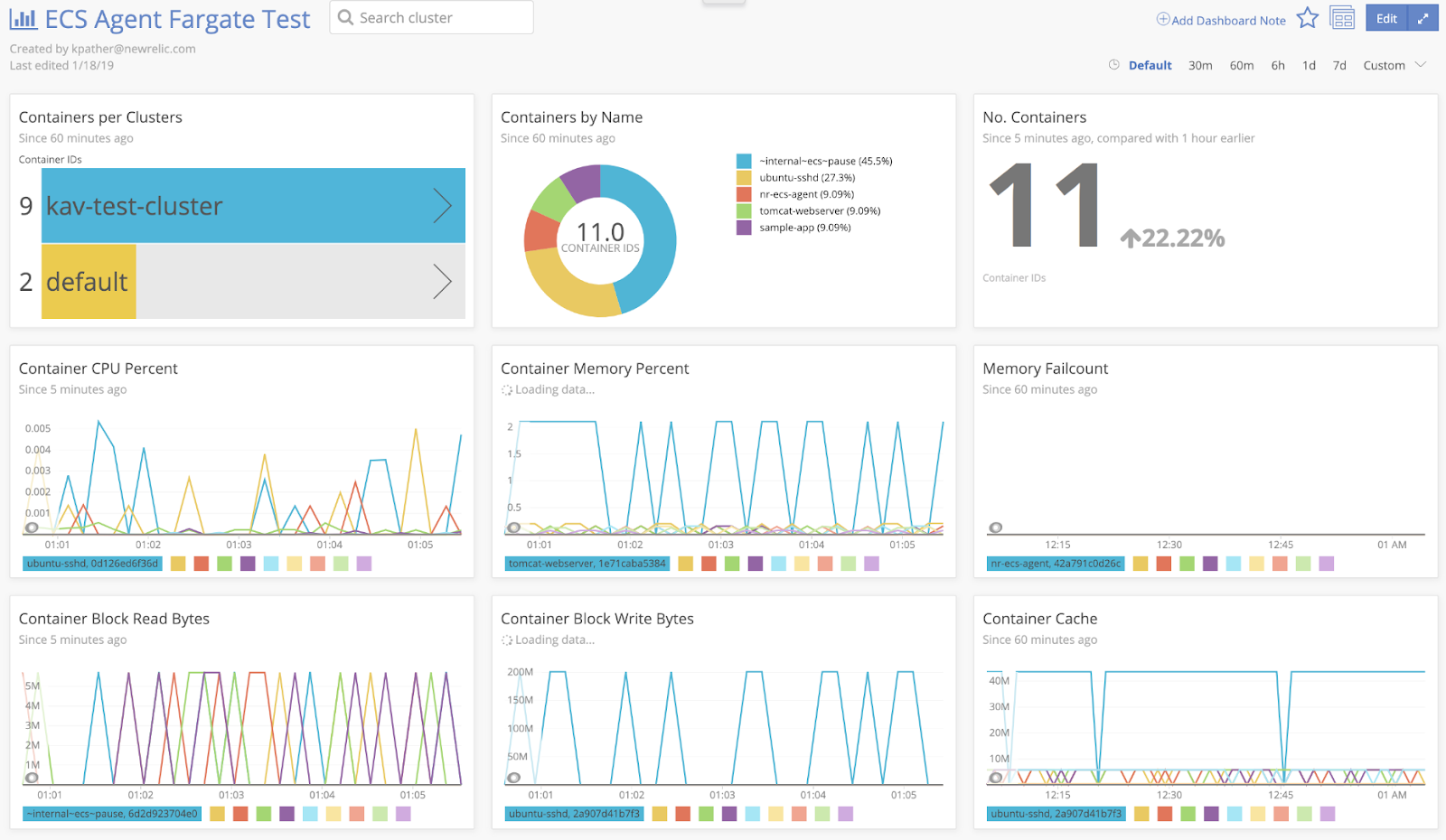Click the Block Read Bytes chart origin circle marker

pos(32,778)
